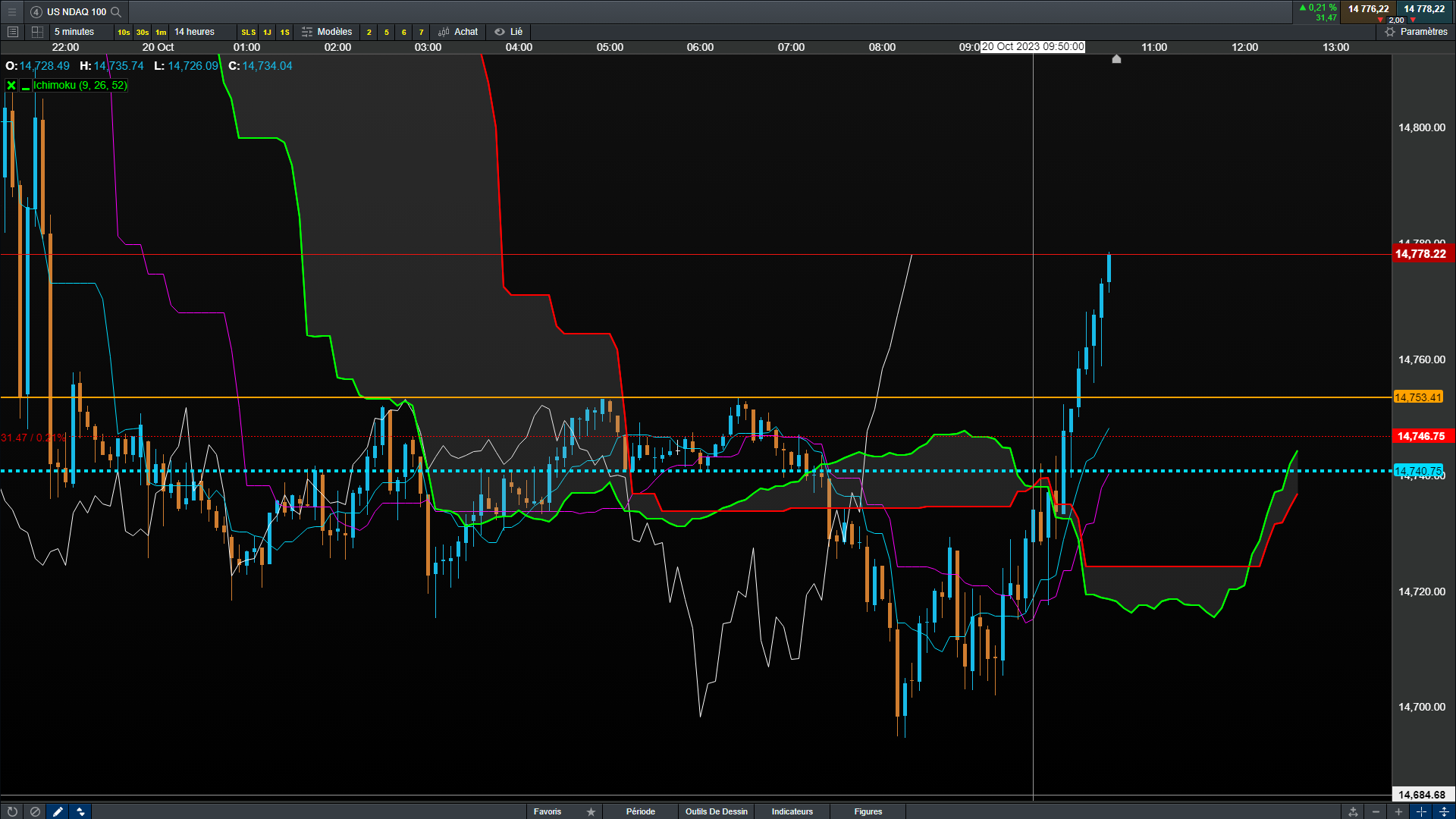Open the list view icon
The width and height of the screenshot is (1456, 819).
pyautogui.click(x=12, y=32)
